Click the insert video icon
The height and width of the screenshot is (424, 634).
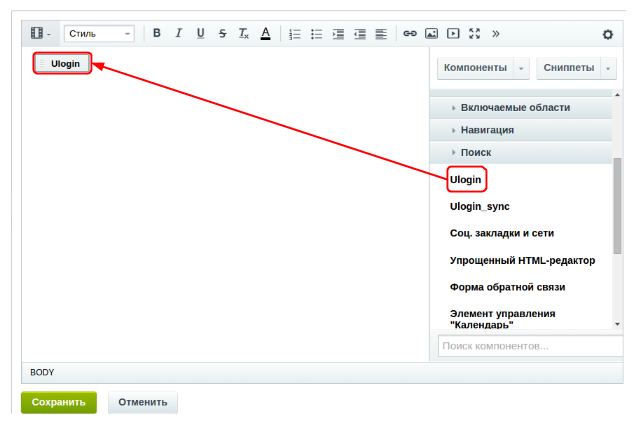click(453, 33)
